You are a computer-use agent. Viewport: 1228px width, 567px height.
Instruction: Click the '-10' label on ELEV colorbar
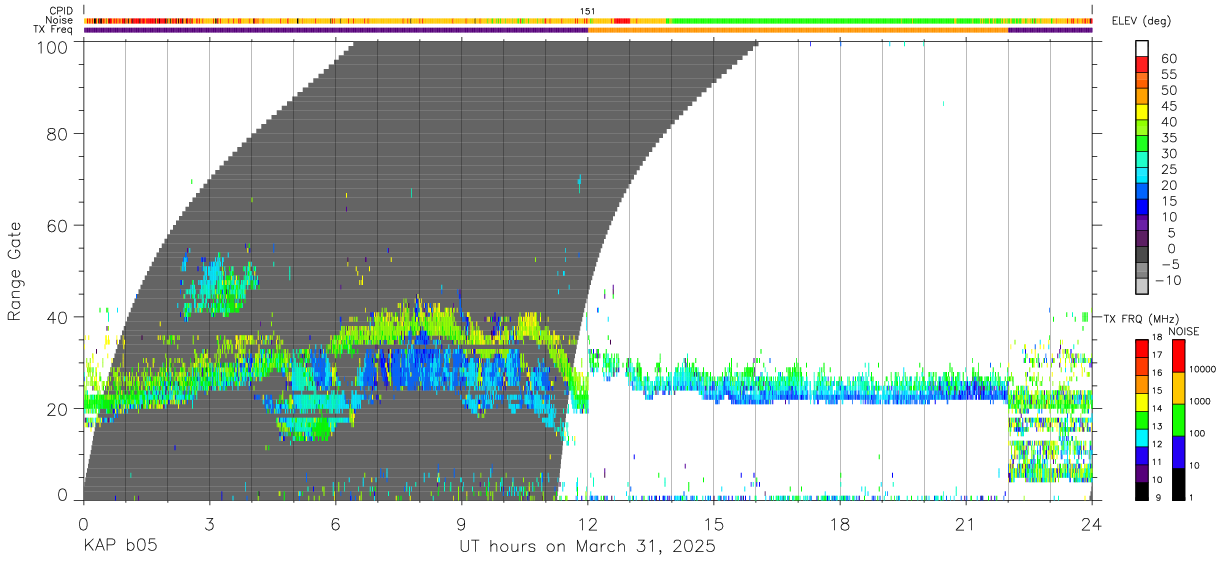click(x=1169, y=281)
